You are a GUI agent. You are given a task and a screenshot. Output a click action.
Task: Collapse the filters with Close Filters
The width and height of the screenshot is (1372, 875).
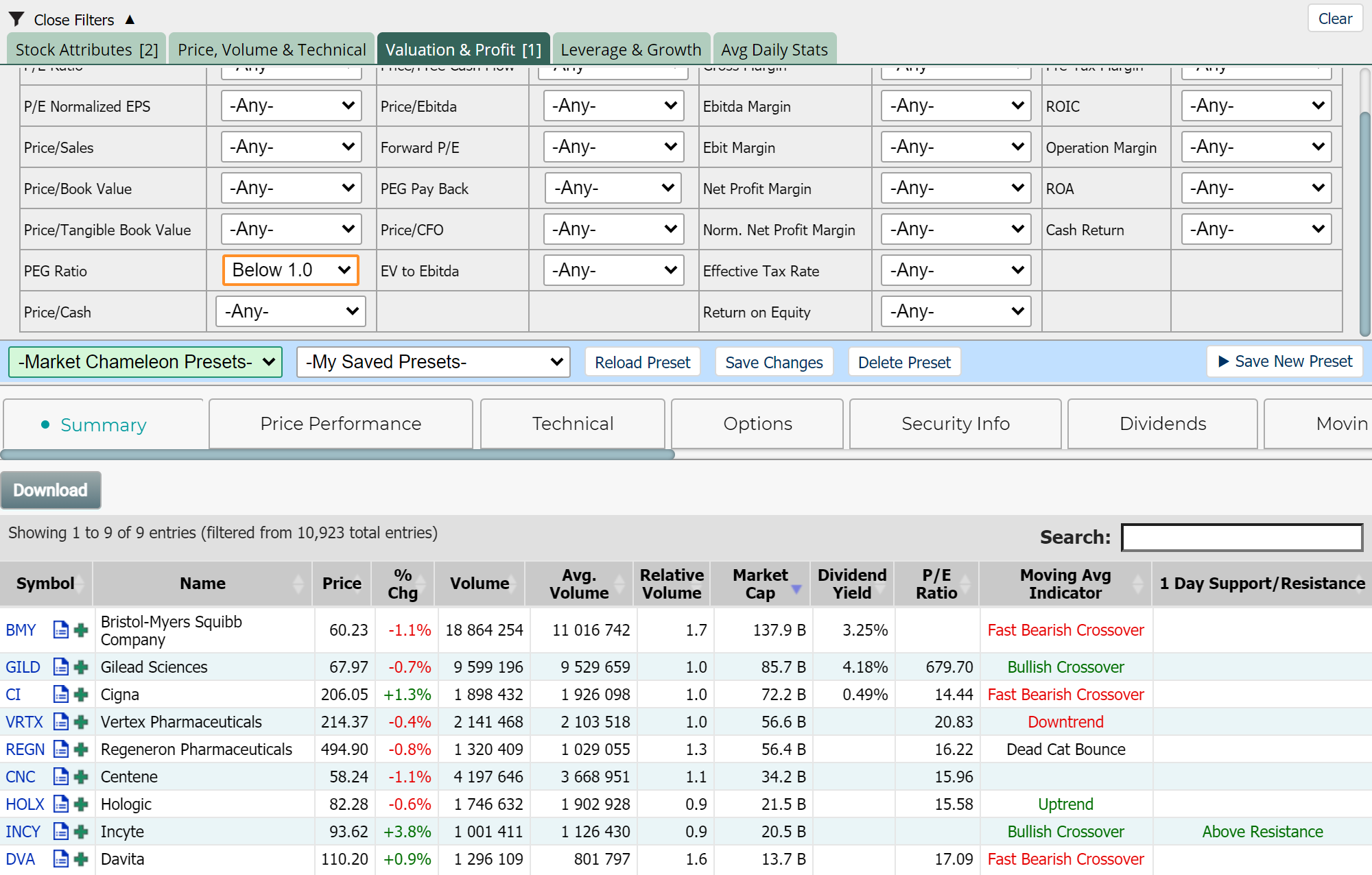coord(74,20)
